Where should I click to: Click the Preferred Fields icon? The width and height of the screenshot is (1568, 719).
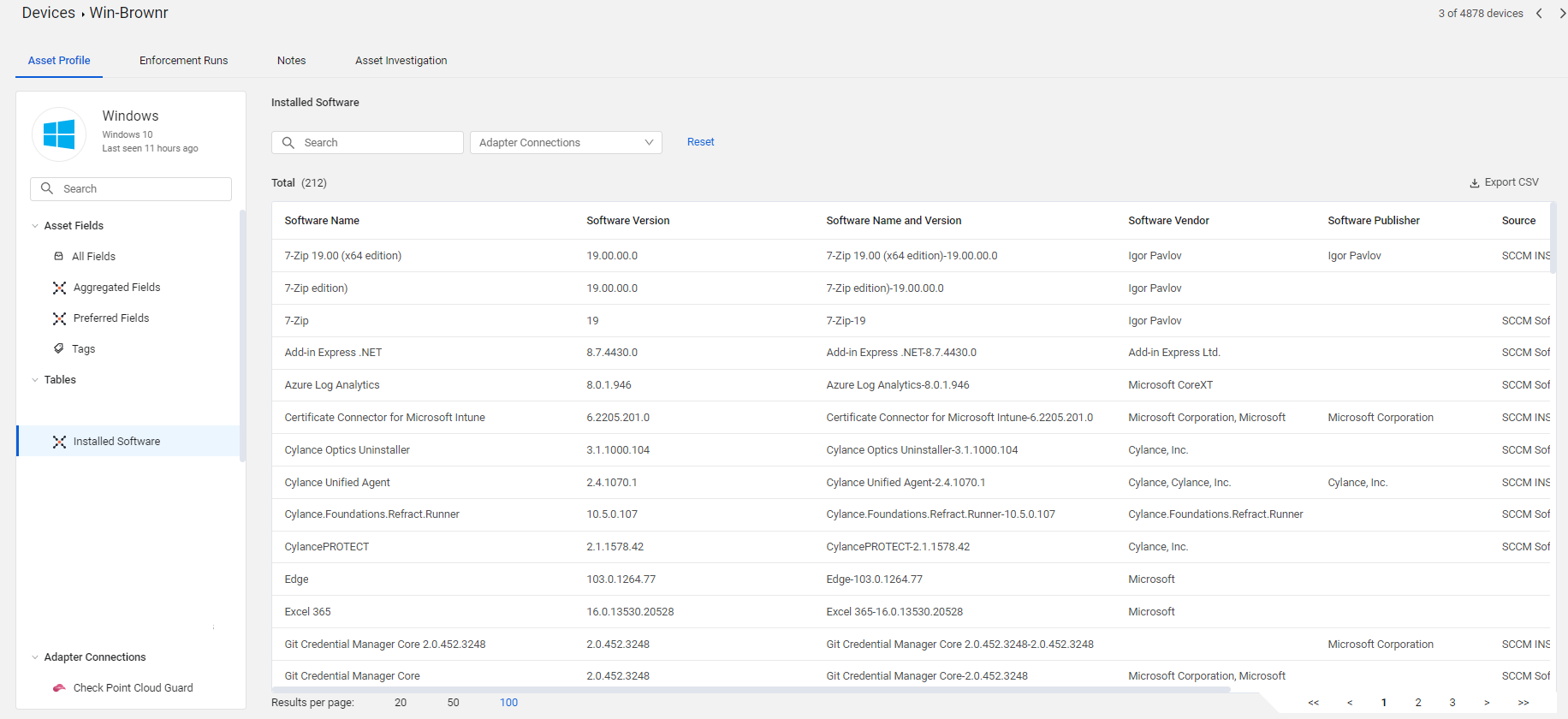pyautogui.click(x=59, y=318)
